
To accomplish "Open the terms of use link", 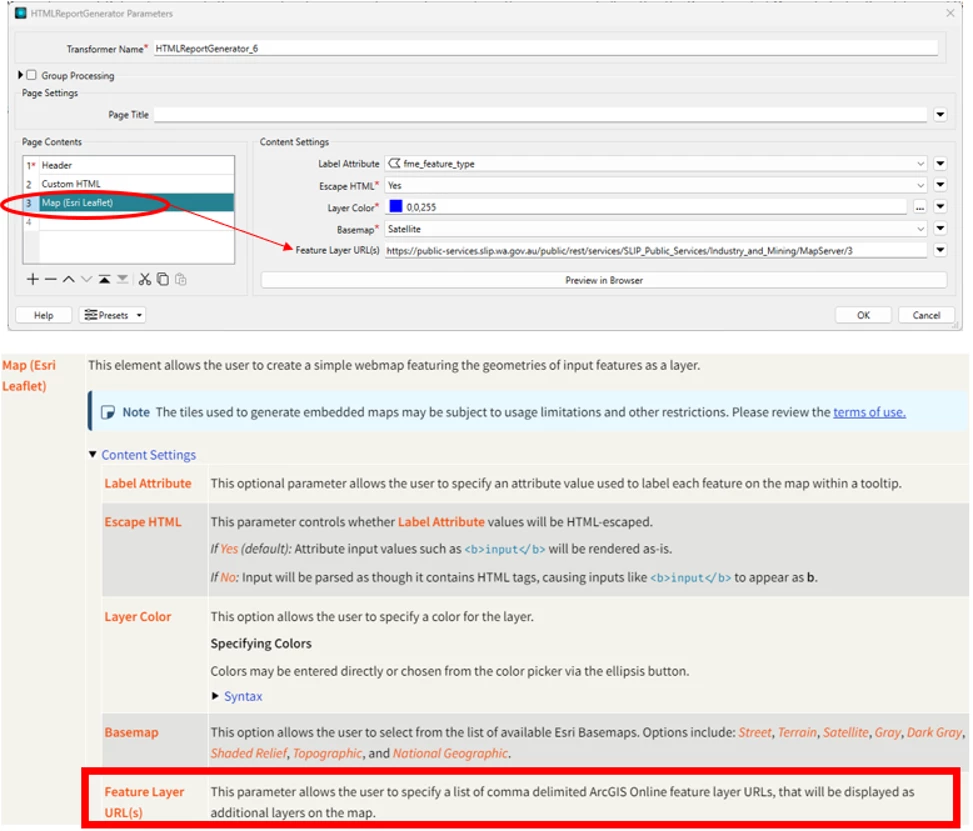I will (x=869, y=412).
